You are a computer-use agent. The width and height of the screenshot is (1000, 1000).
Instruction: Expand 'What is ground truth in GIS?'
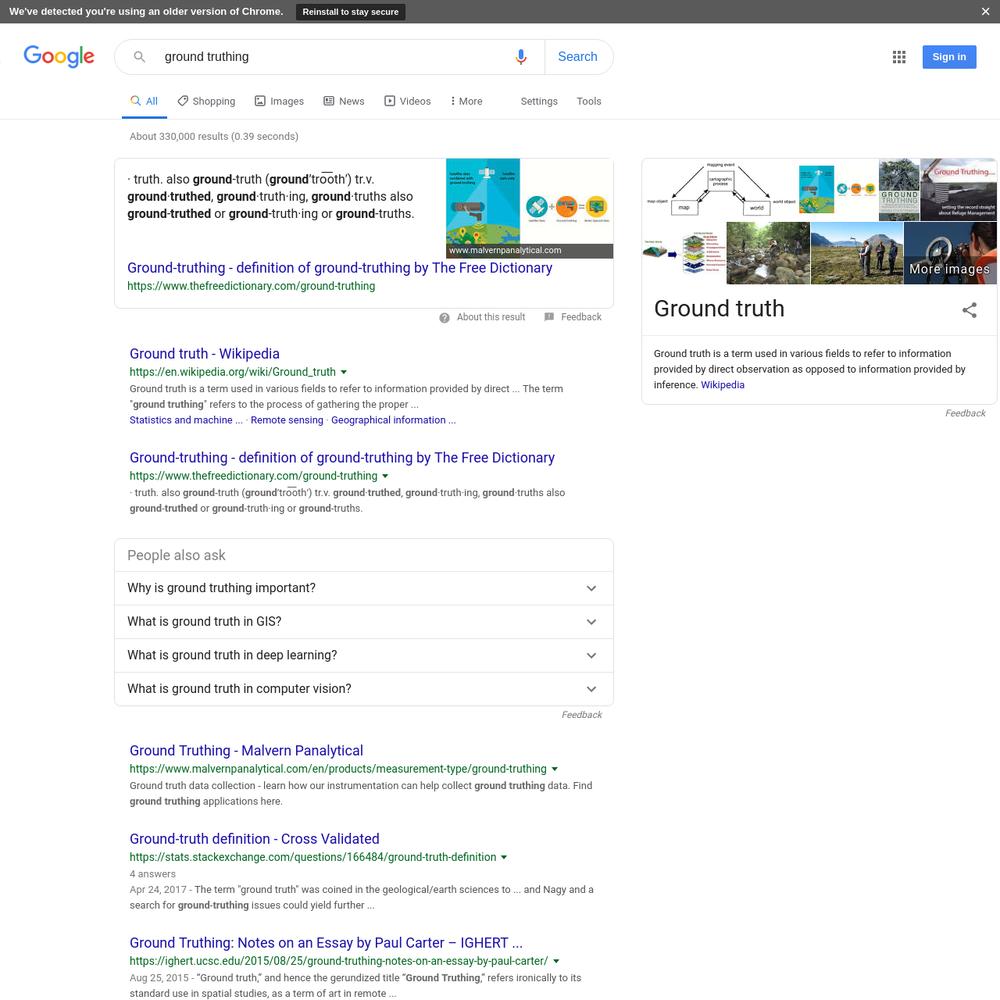click(364, 622)
